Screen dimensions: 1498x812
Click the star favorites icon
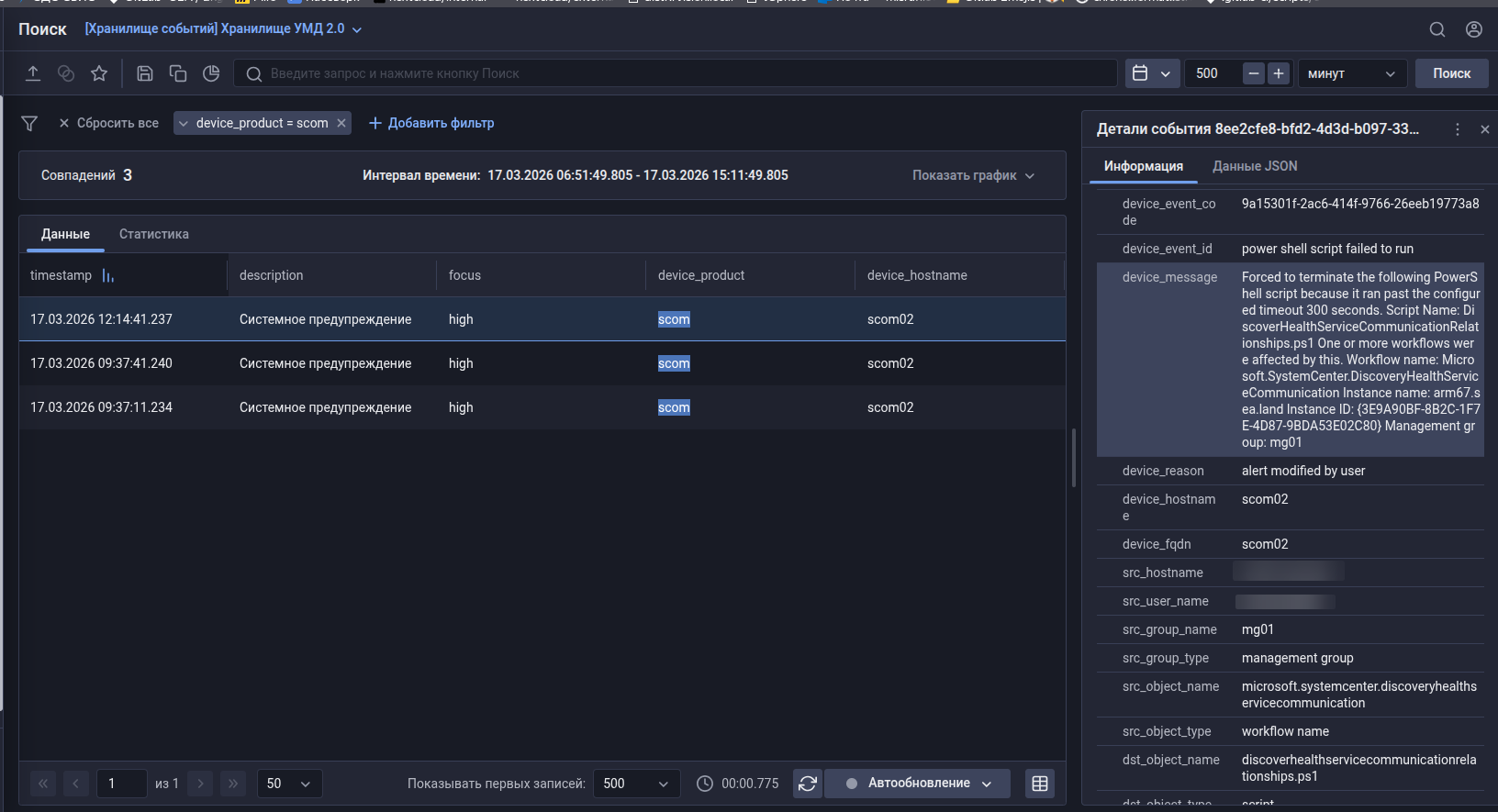[x=99, y=73]
